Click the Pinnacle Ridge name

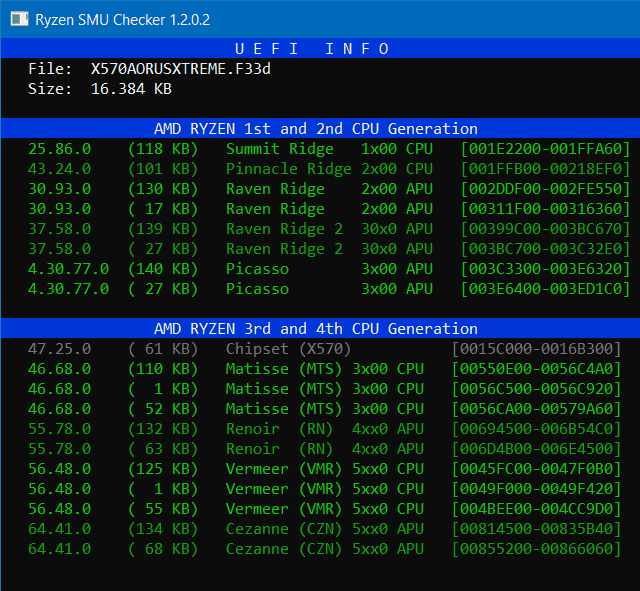coord(289,169)
